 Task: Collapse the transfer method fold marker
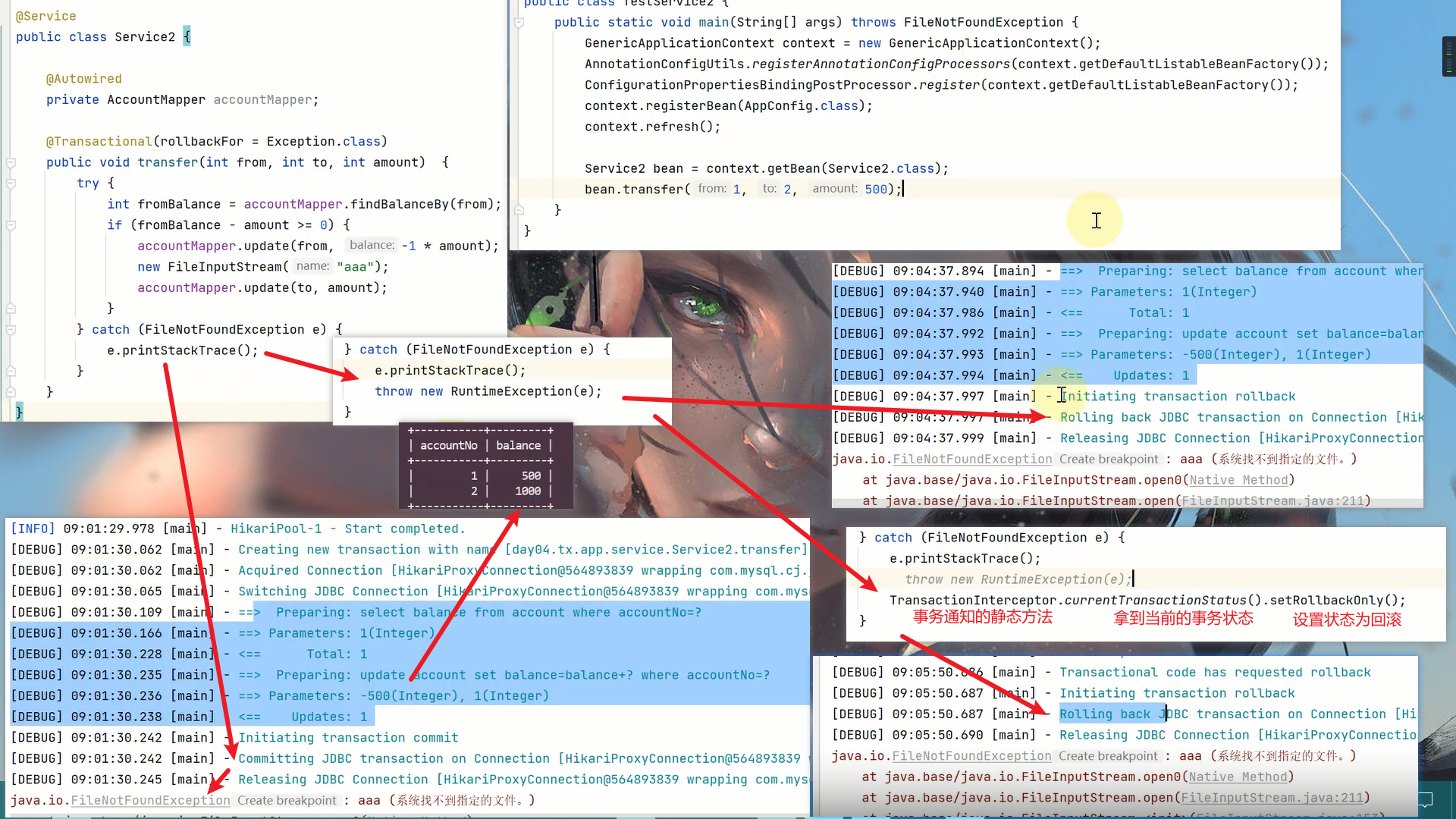pos(11,163)
